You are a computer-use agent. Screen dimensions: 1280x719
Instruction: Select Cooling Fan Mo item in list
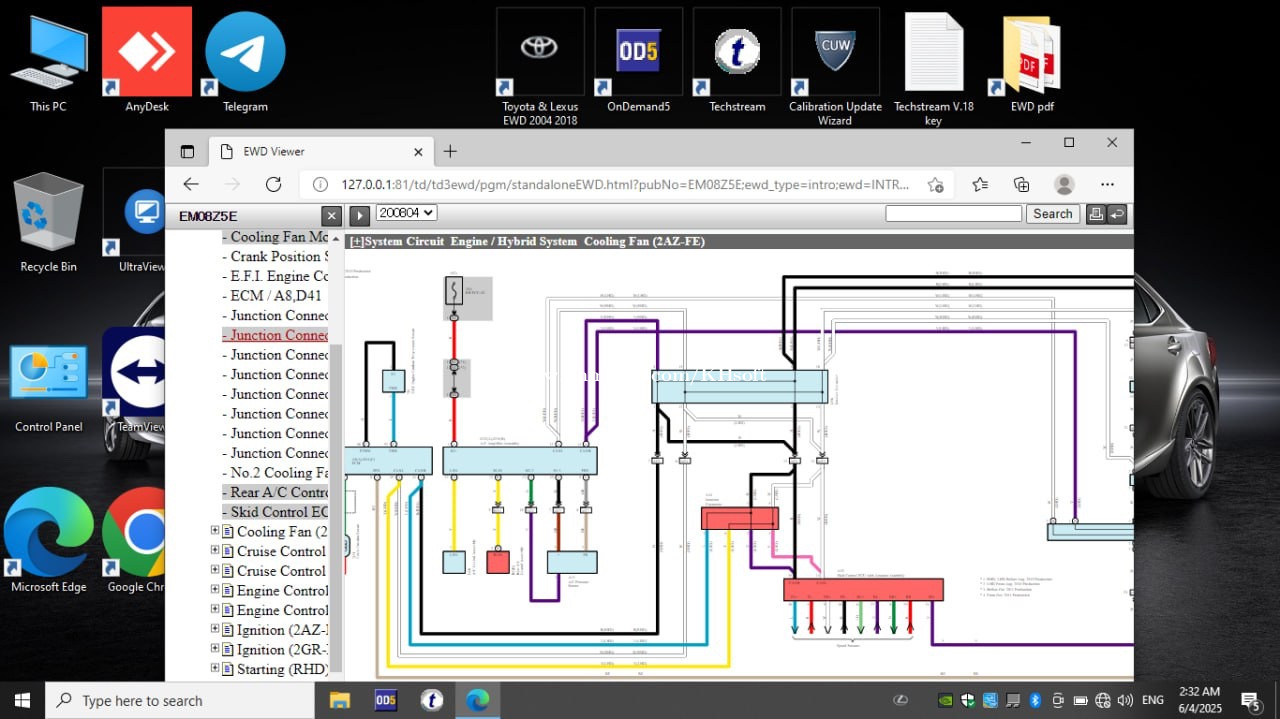(x=275, y=237)
